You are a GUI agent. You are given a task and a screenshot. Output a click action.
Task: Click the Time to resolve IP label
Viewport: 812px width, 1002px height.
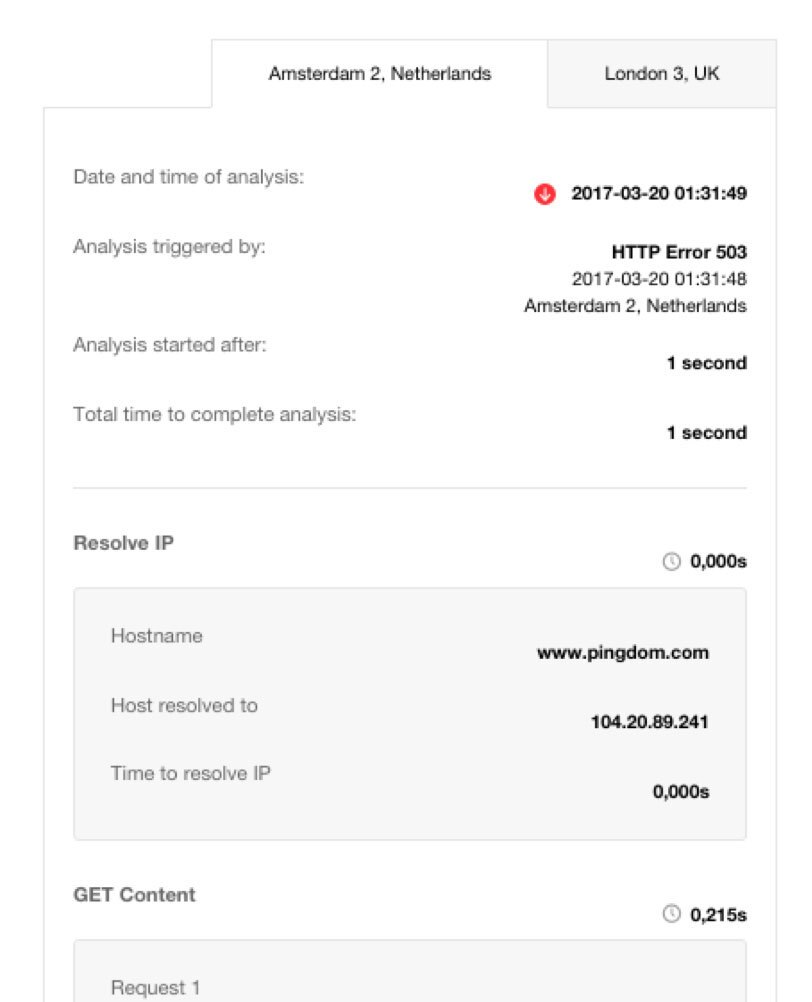click(x=190, y=774)
